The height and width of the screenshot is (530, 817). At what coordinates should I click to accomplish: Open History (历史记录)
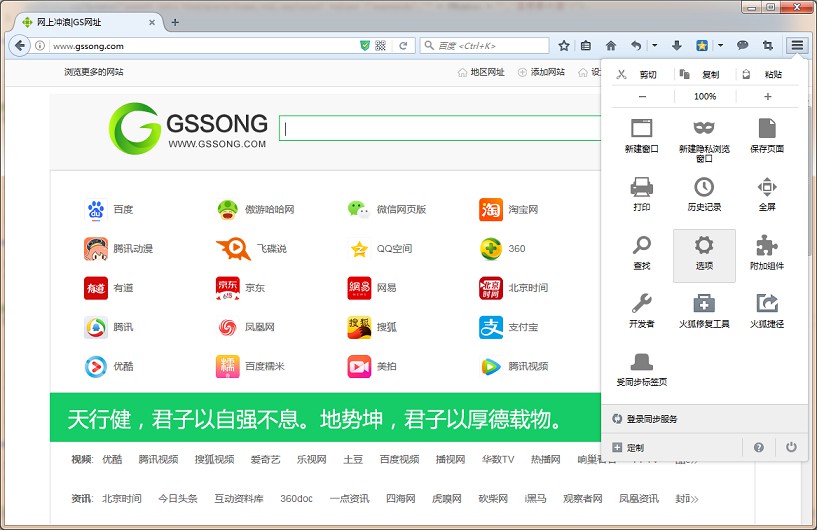704,194
